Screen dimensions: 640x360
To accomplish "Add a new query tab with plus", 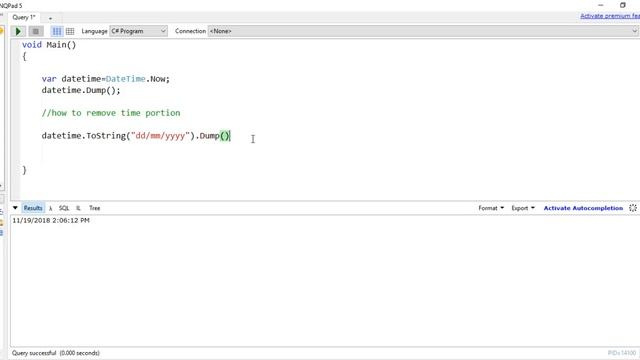I will [x=50, y=18].
